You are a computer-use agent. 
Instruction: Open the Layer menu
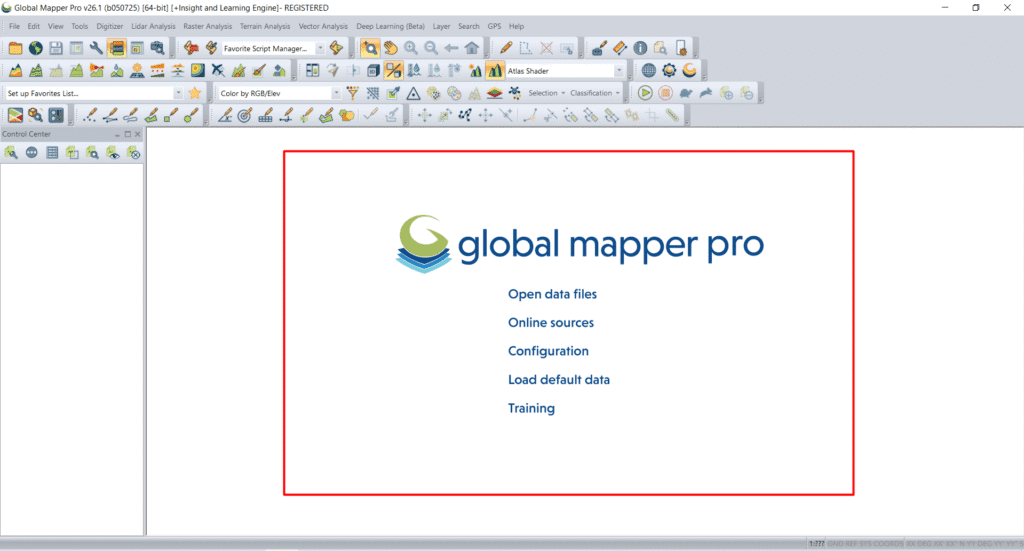(x=441, y=26)
